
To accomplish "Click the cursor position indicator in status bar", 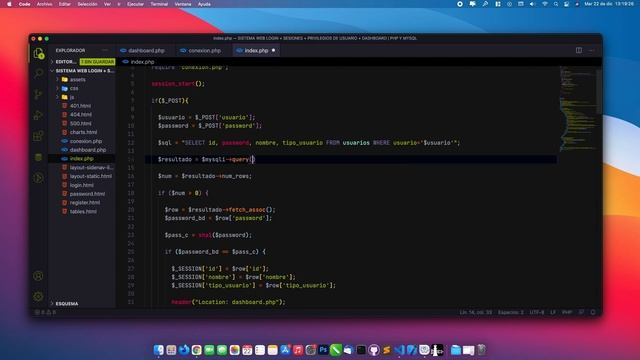I will [x=476, y=312].
